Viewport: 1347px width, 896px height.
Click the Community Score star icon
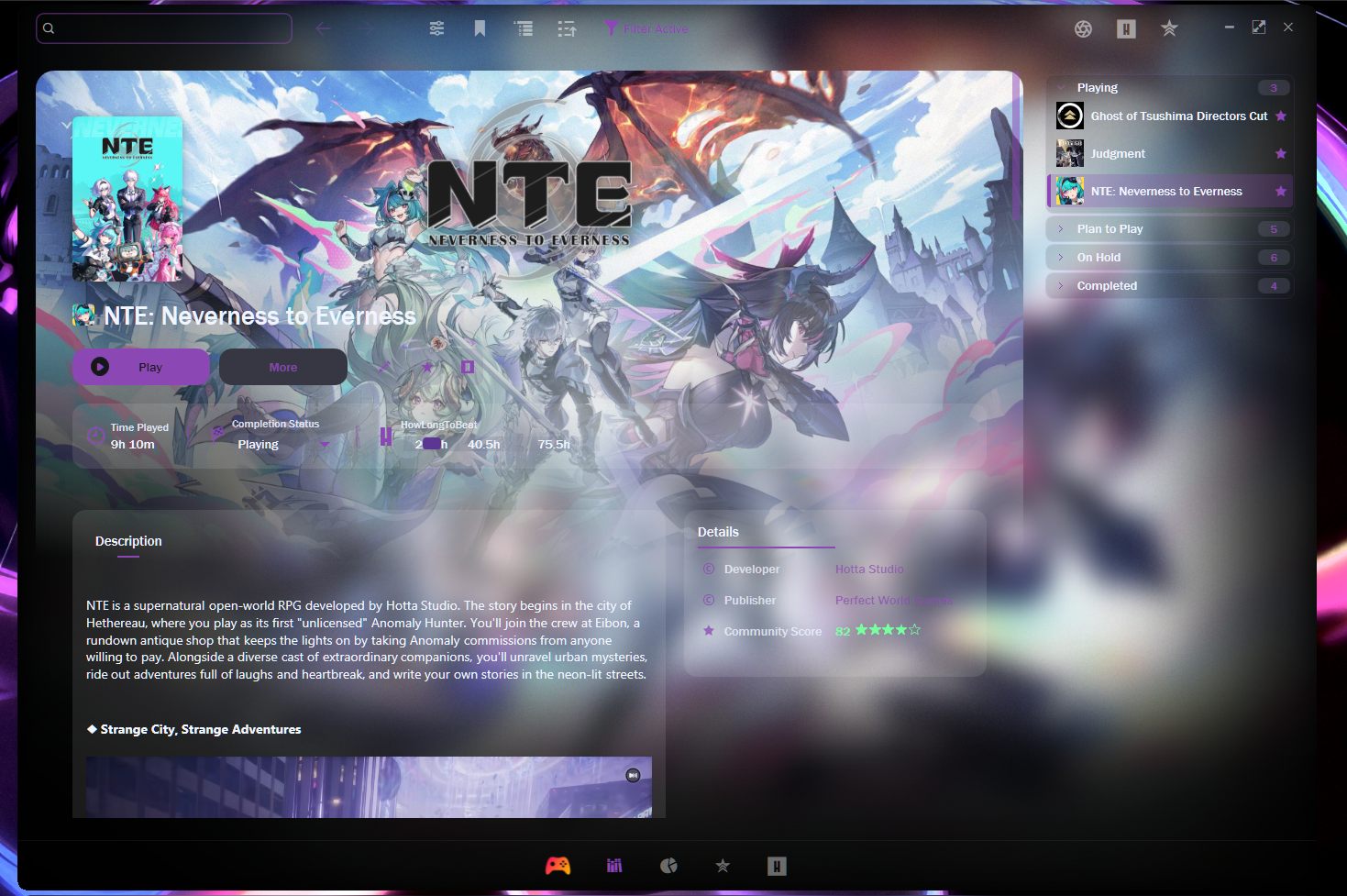(709, 630)
